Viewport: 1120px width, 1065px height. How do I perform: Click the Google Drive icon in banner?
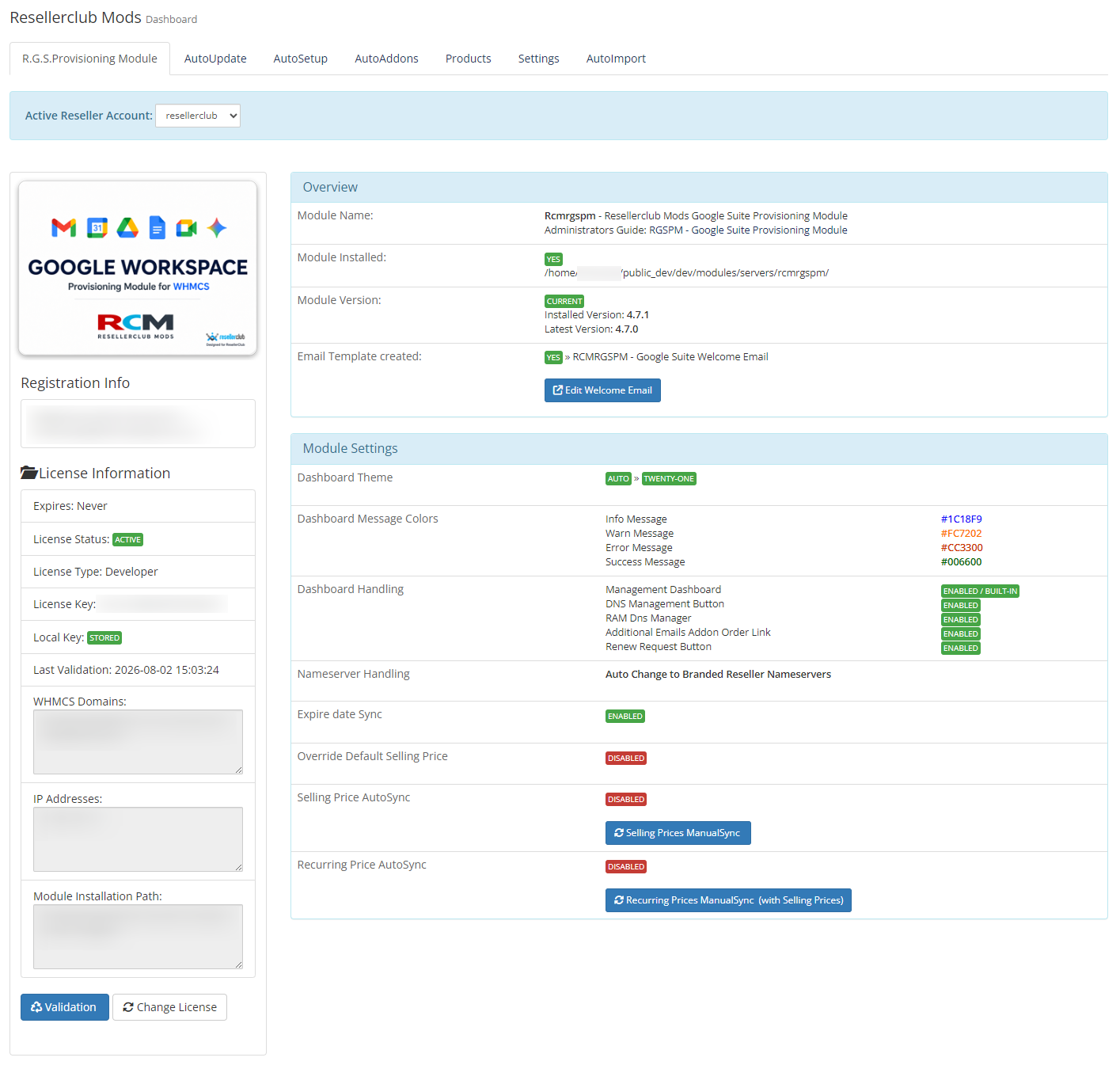(x=127, y=228)
